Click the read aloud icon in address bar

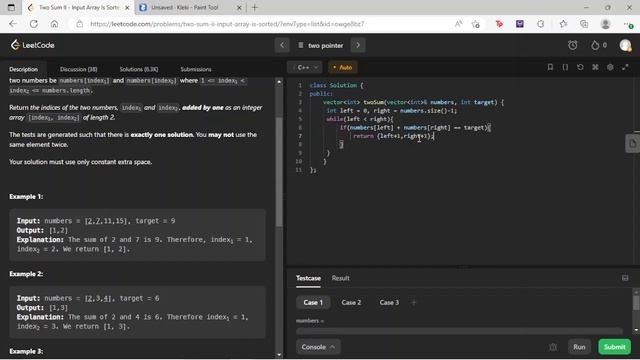458,24
